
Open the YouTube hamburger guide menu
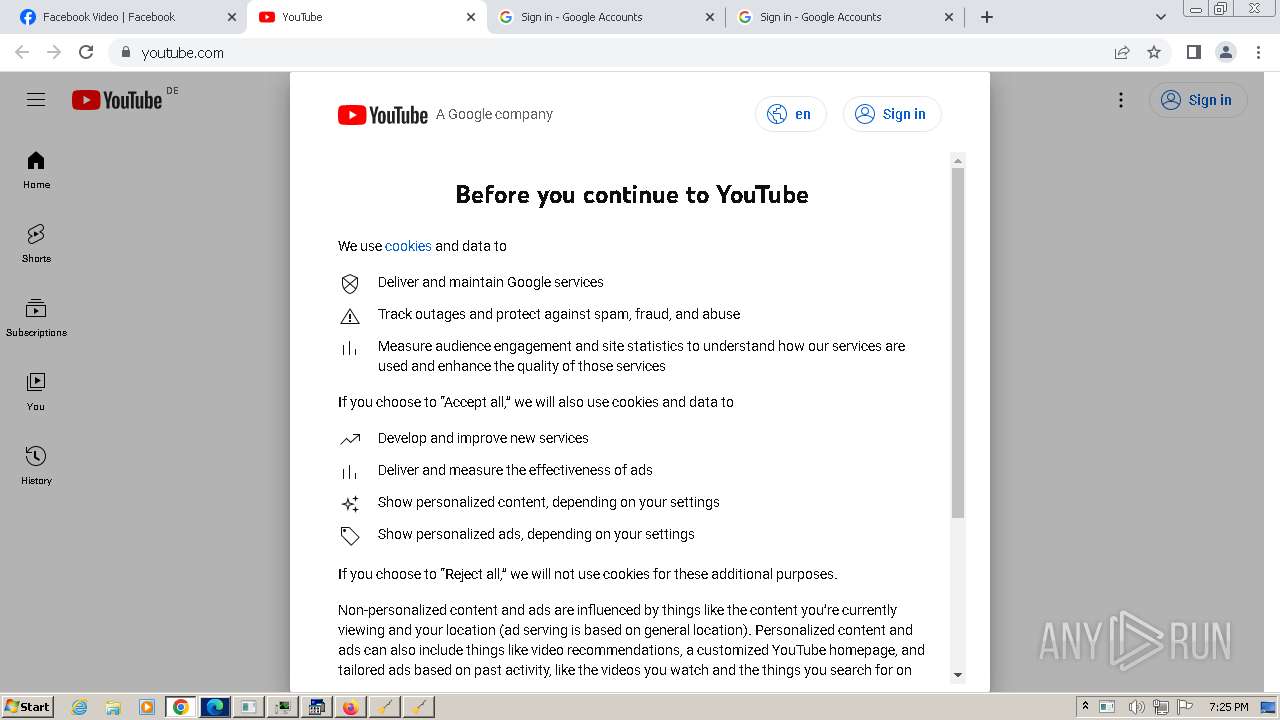pos(36,100)
